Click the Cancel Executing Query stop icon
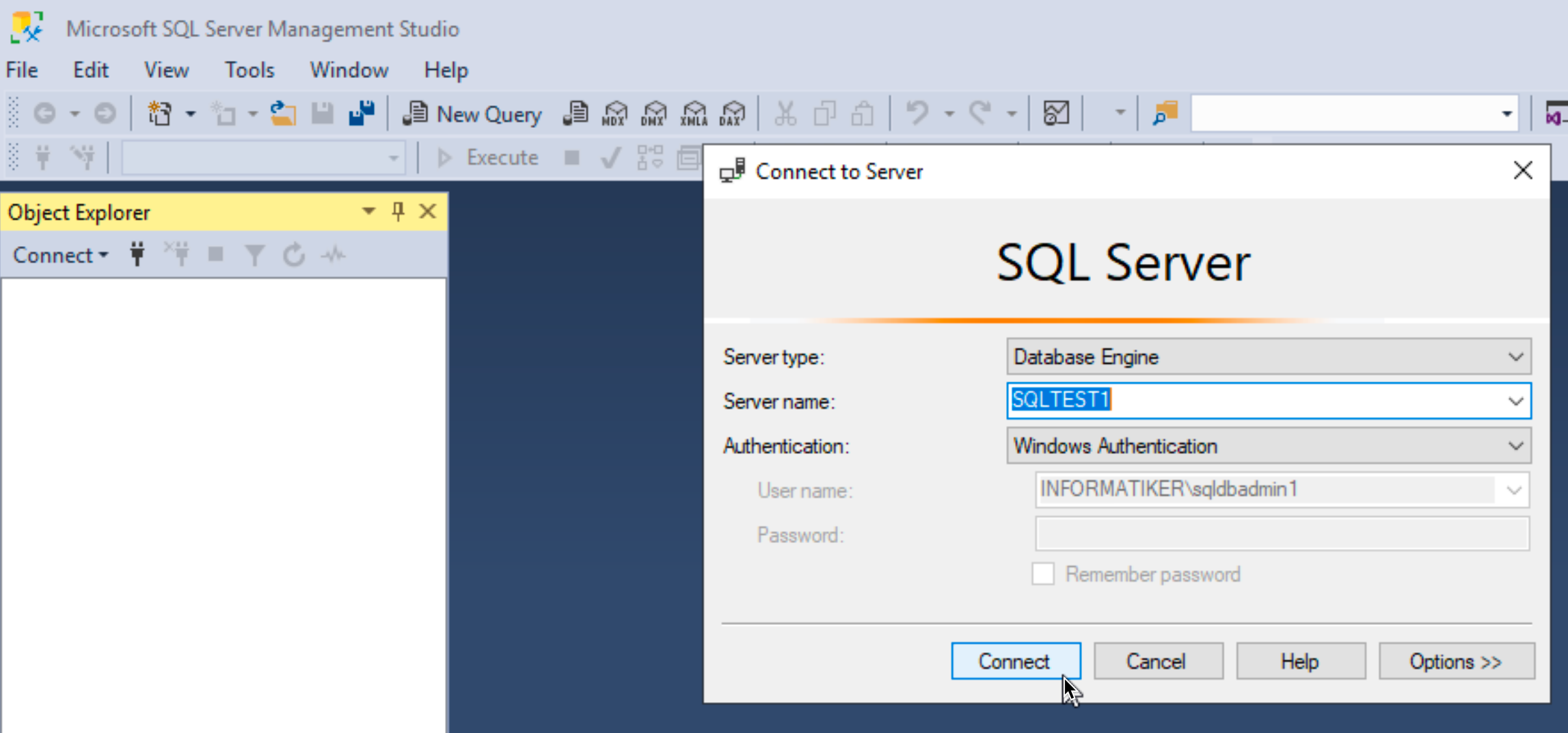This screenshot has height=733, width=1568. pyautogui.click(x=572, y=158)
